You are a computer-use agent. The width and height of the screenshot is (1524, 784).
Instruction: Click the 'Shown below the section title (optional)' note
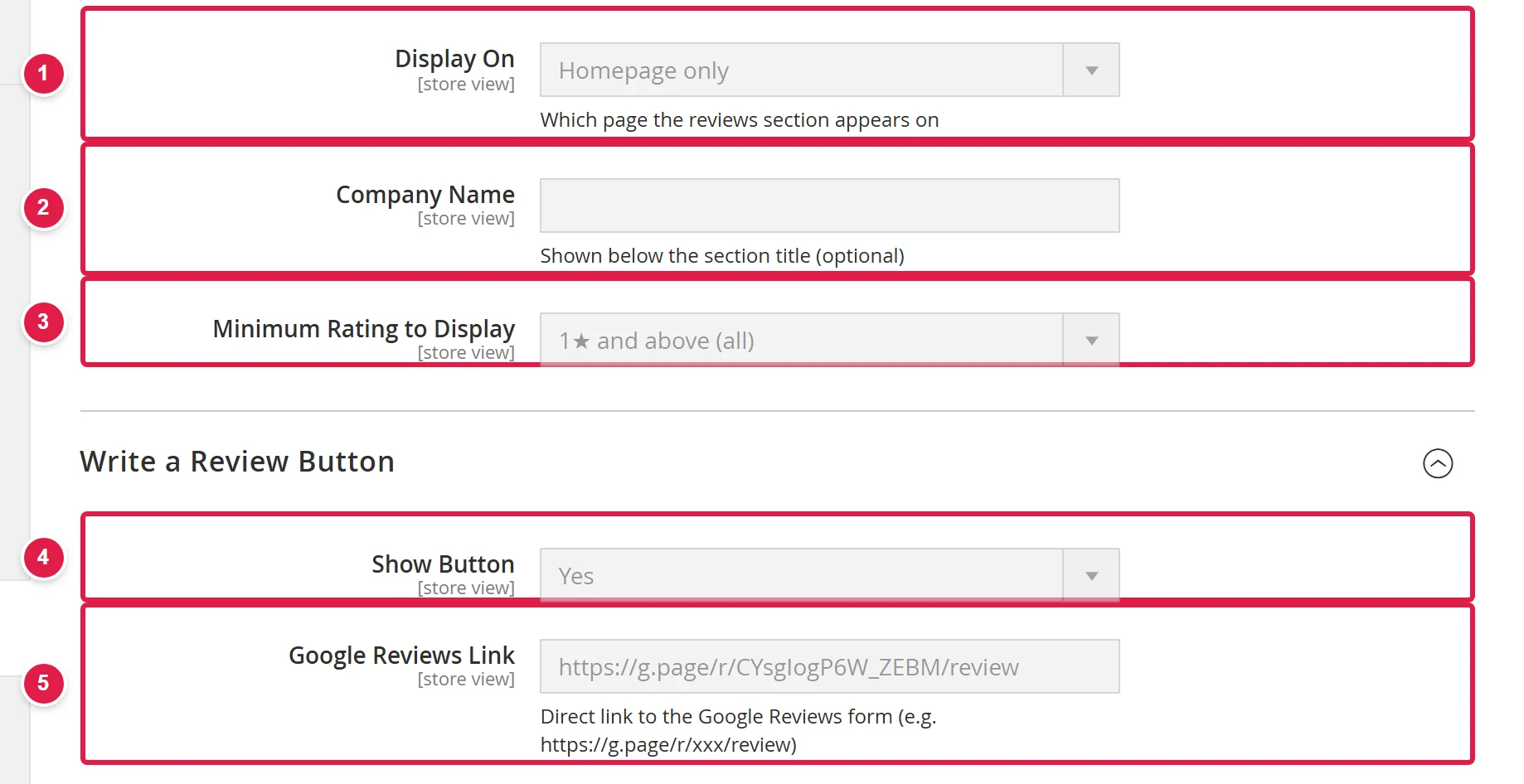click(722, 256)
